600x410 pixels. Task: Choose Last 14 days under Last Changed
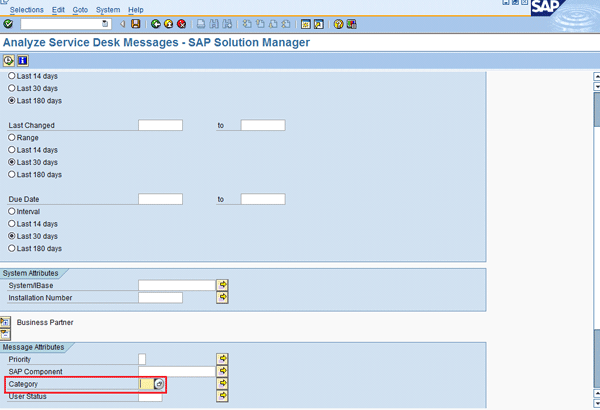coord(12,150)
